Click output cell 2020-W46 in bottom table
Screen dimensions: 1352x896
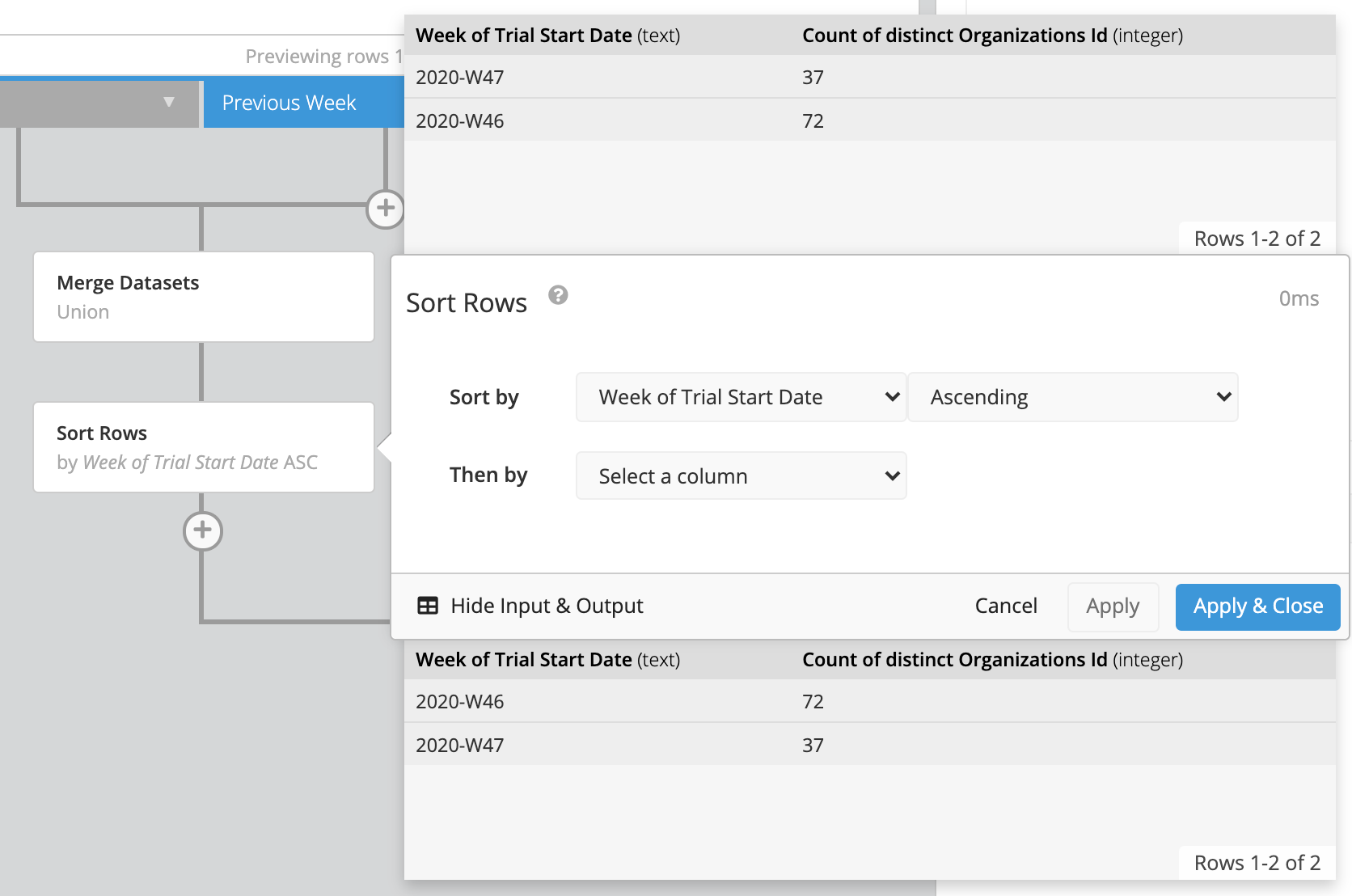point(459,702)
